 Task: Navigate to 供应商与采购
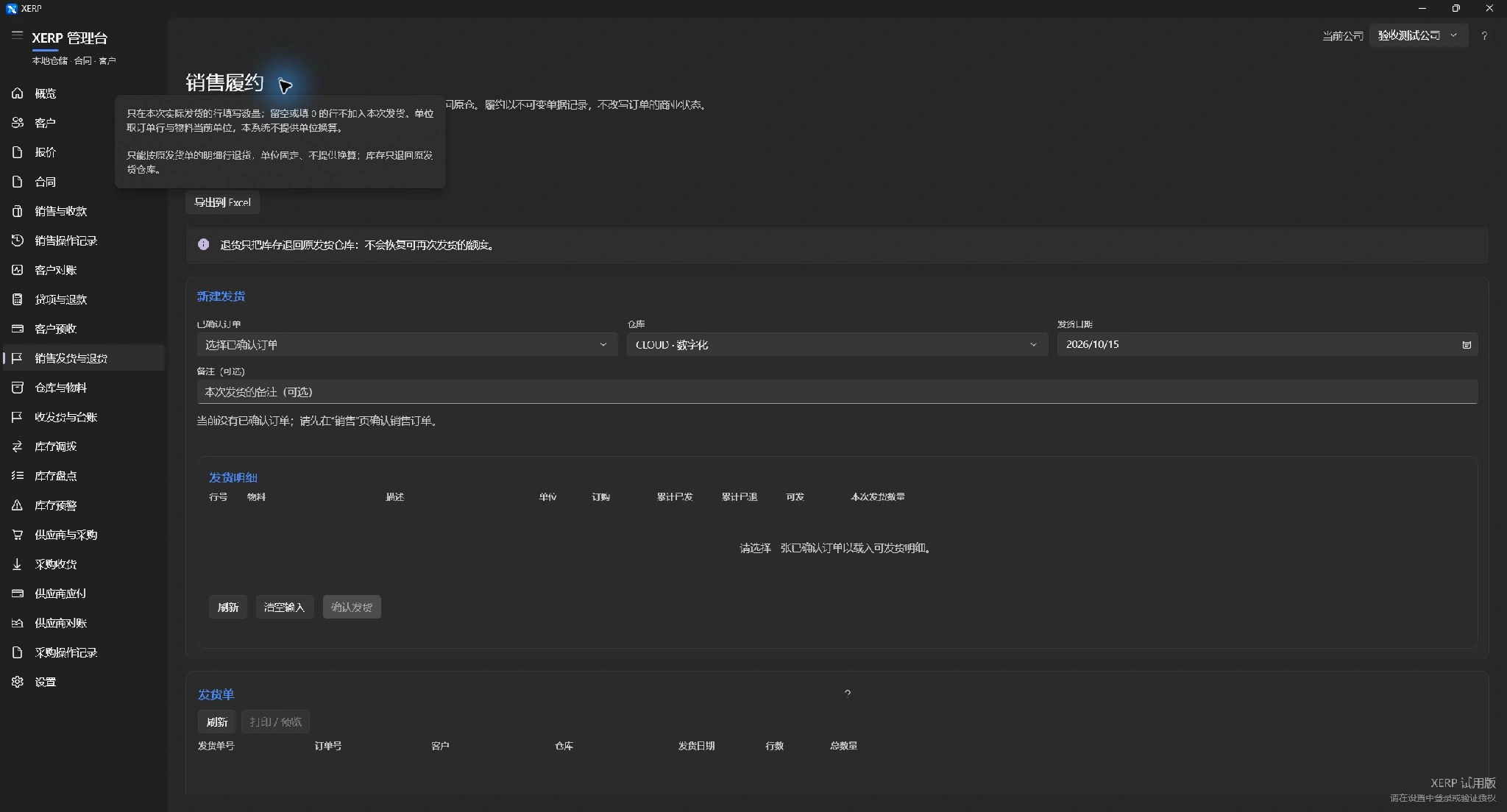tap(82, 535)
